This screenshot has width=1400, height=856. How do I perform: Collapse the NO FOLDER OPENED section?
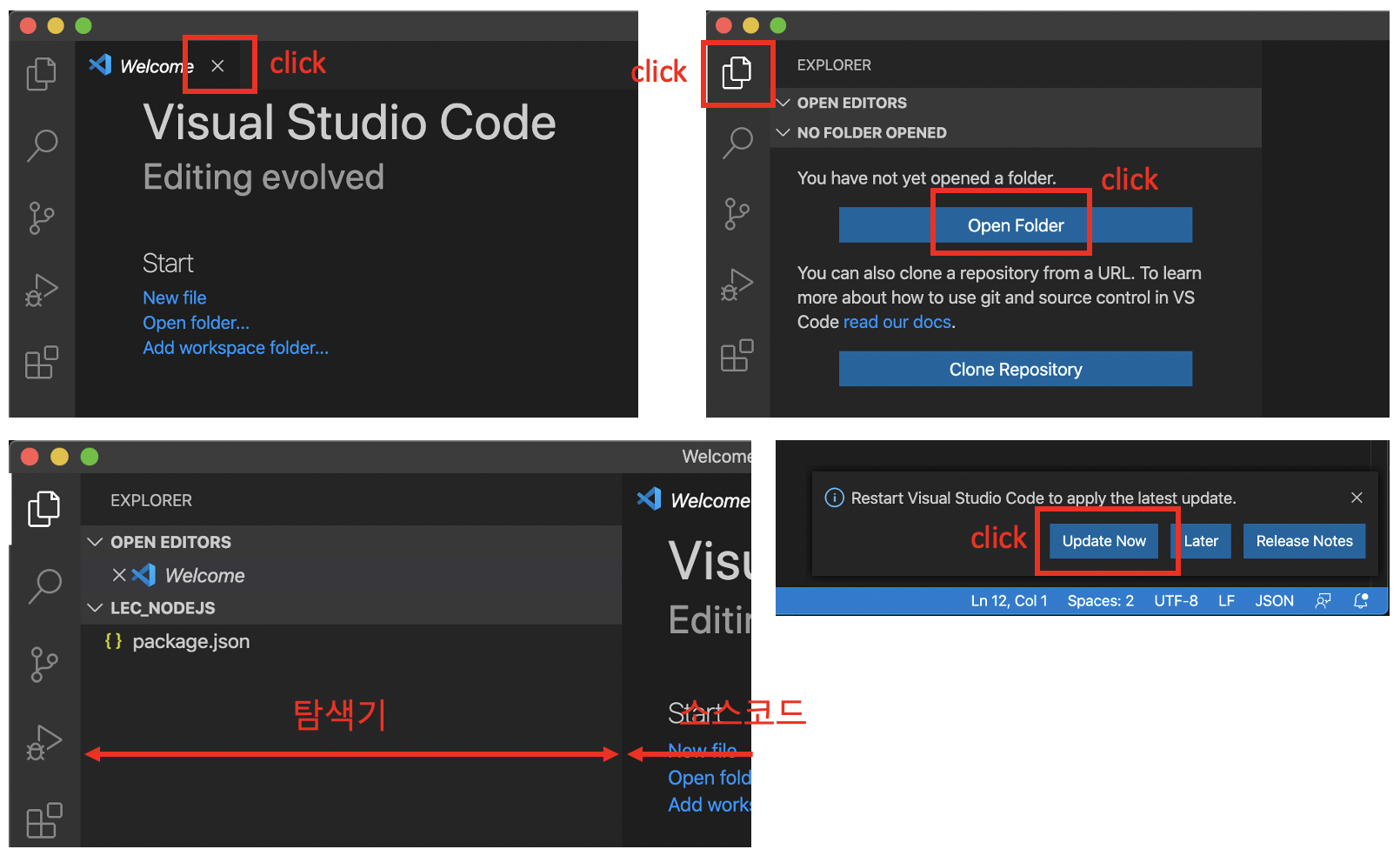pos(783,132)
